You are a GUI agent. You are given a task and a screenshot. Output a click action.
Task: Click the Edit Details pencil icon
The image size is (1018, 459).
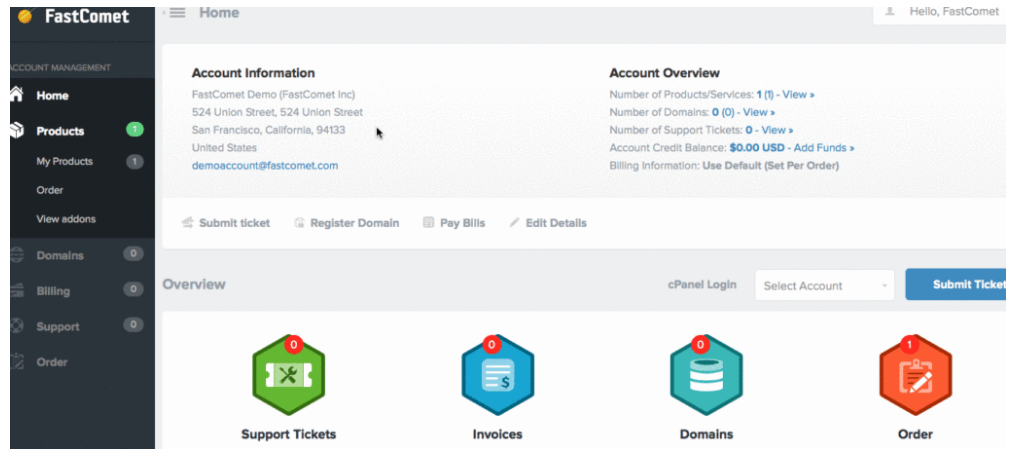514,223
